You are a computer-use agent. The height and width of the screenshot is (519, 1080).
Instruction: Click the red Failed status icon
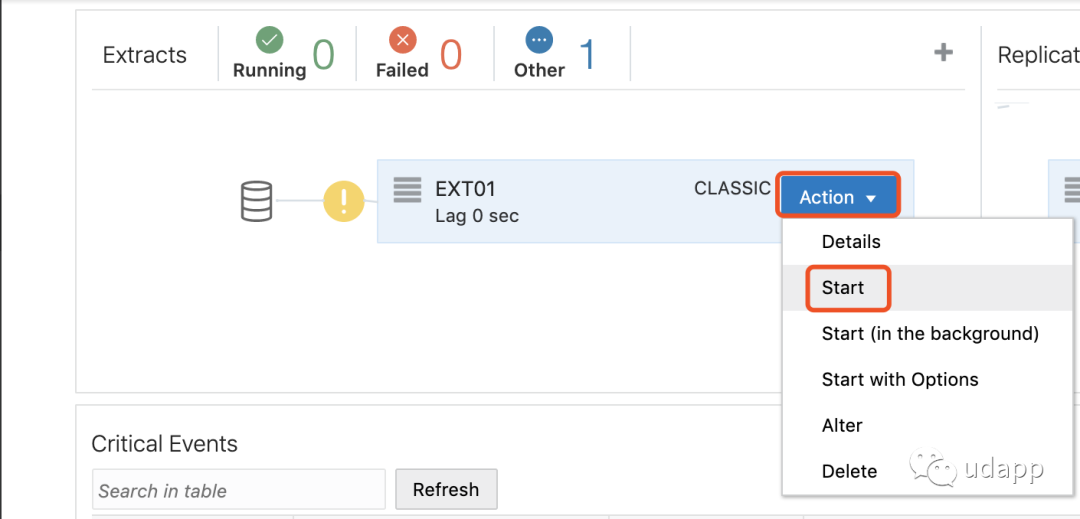402,40
